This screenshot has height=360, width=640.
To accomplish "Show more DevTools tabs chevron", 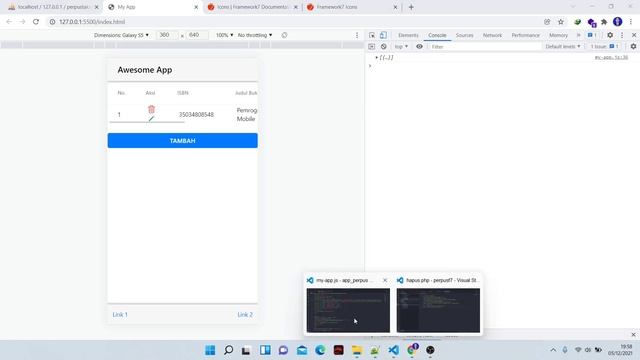I will pos(578,35).
